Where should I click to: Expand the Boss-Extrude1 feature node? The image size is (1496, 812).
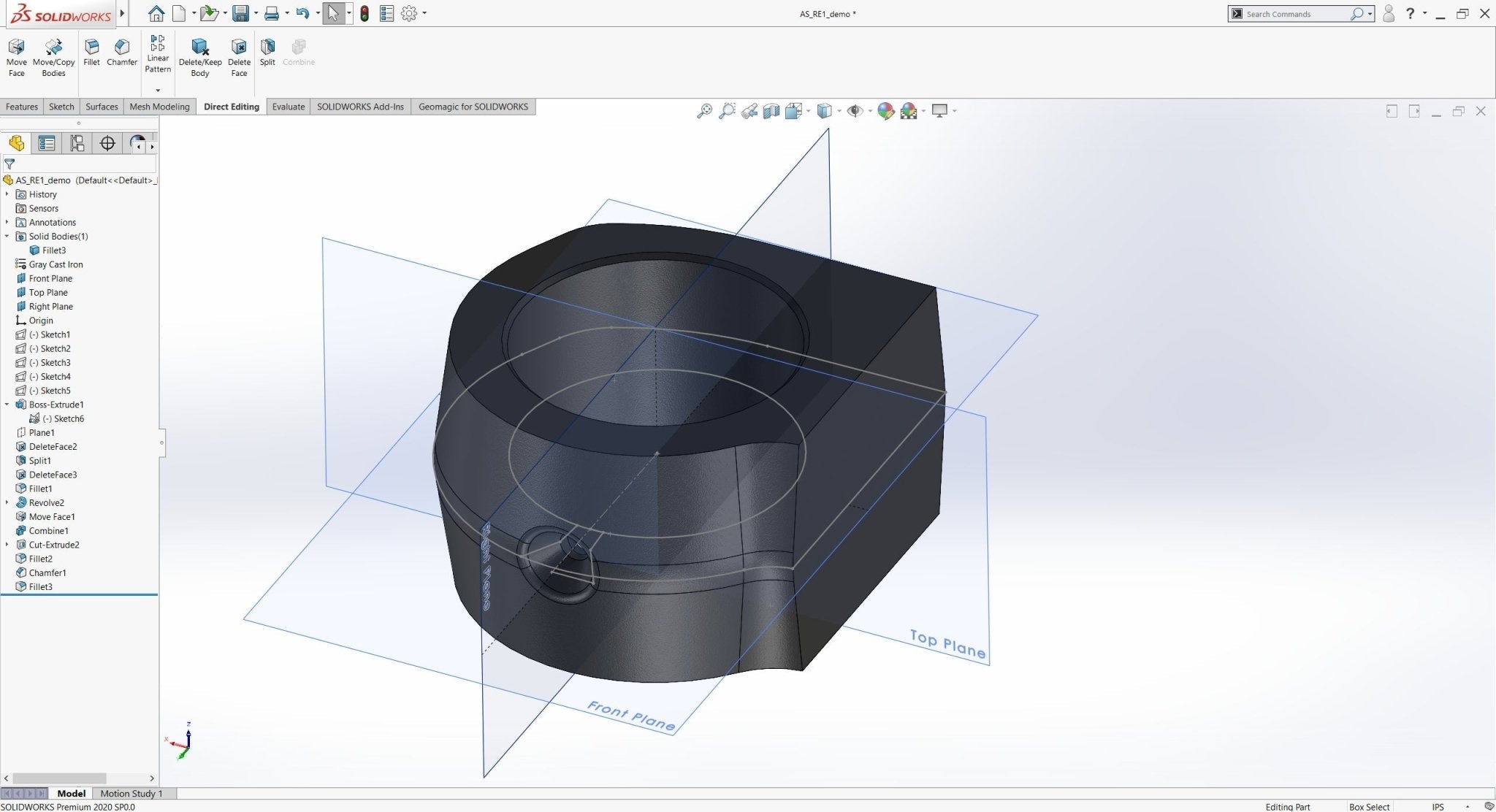point(7,405)
